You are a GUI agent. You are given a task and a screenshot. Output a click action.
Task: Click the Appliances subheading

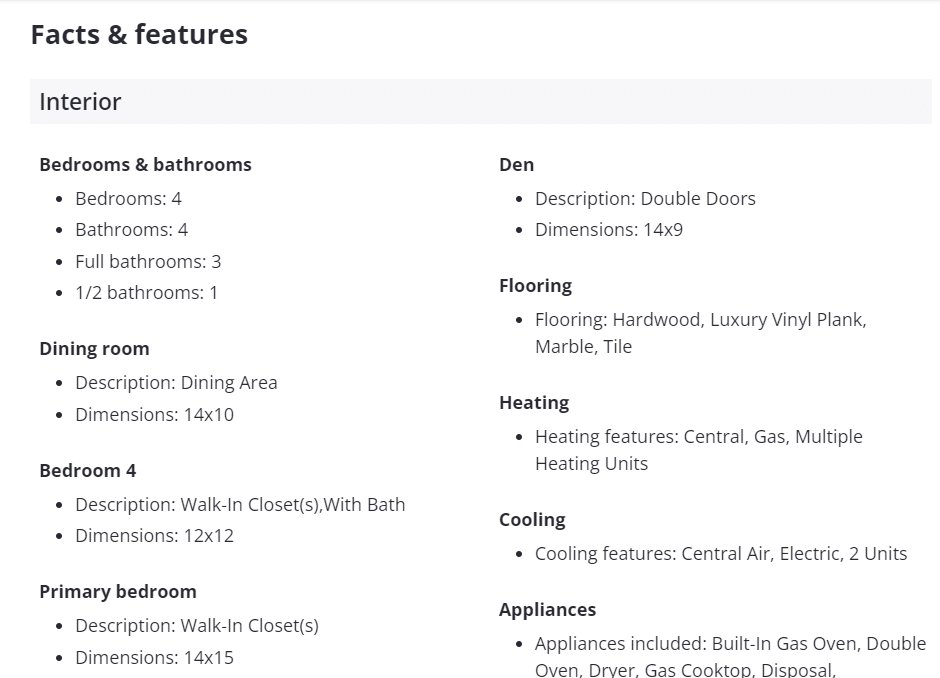(x=548, y=610)
